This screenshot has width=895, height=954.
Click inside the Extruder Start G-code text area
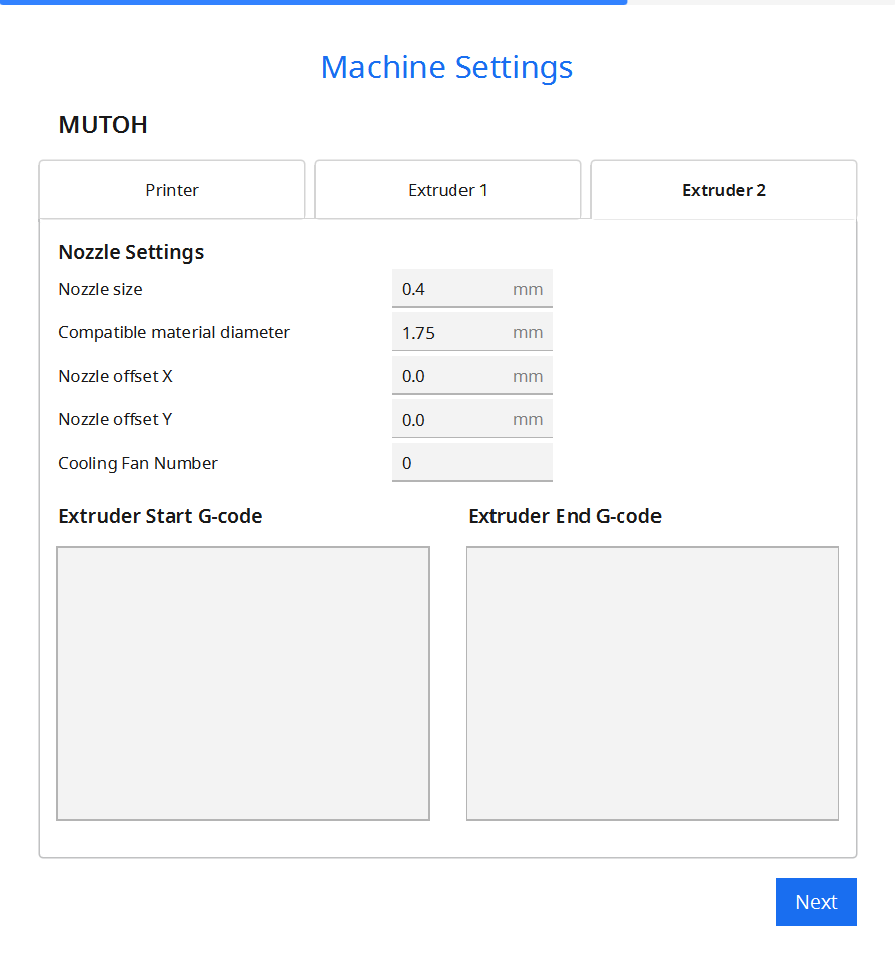(243, 683)
